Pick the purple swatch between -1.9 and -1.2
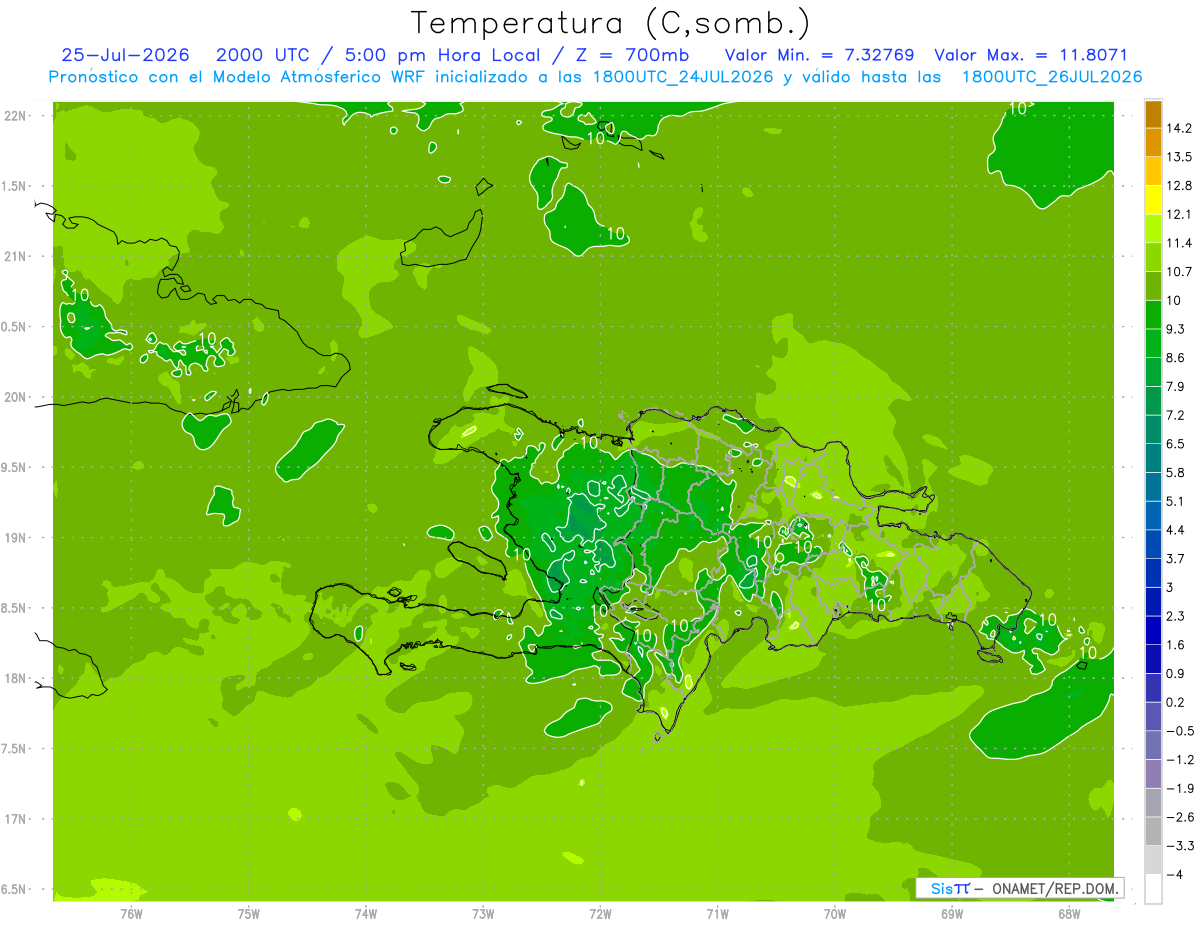1200x927 pixels. [x=1153, y=774]
